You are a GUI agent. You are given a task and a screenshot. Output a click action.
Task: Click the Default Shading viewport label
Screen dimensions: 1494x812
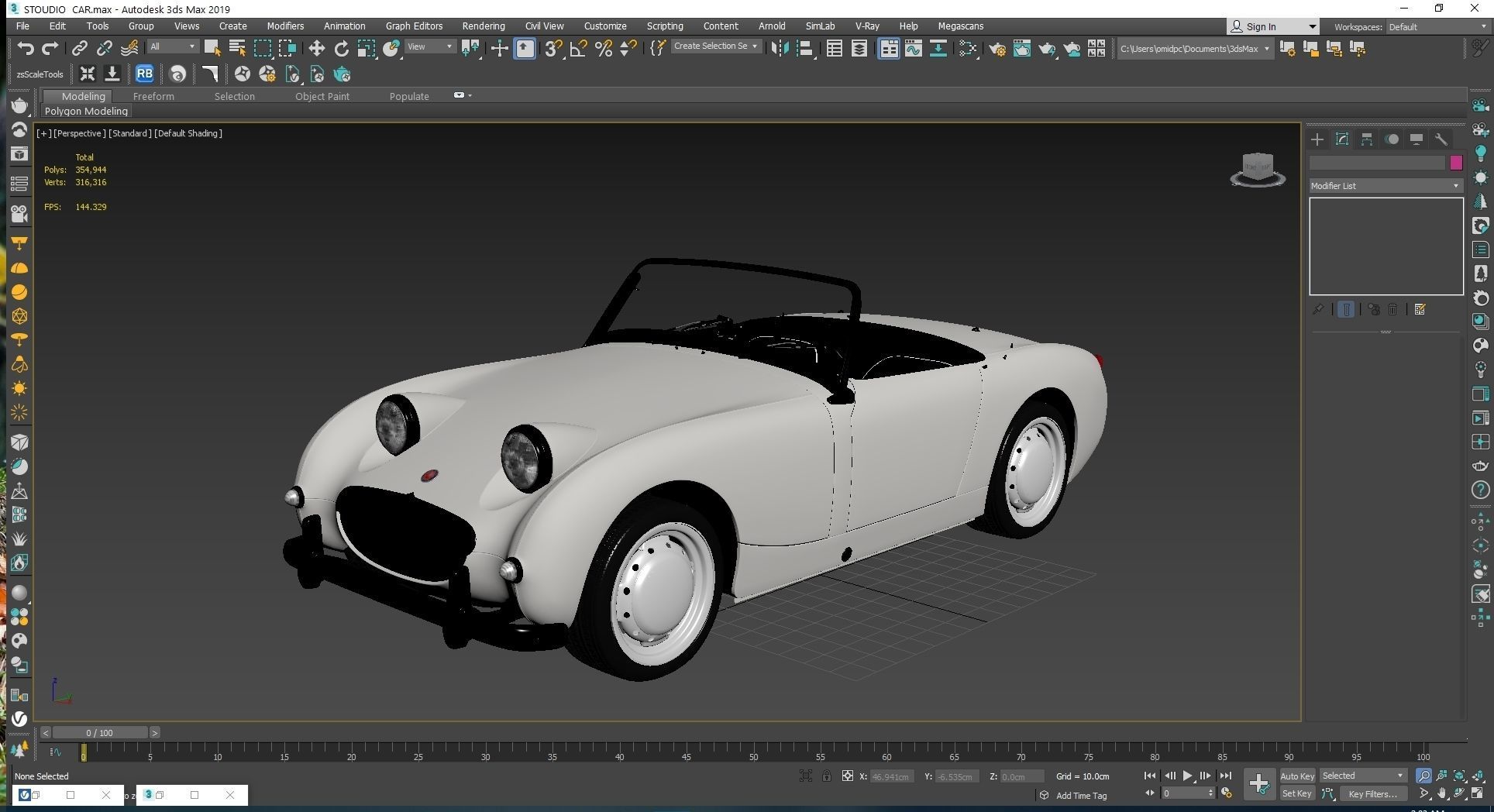188,133
